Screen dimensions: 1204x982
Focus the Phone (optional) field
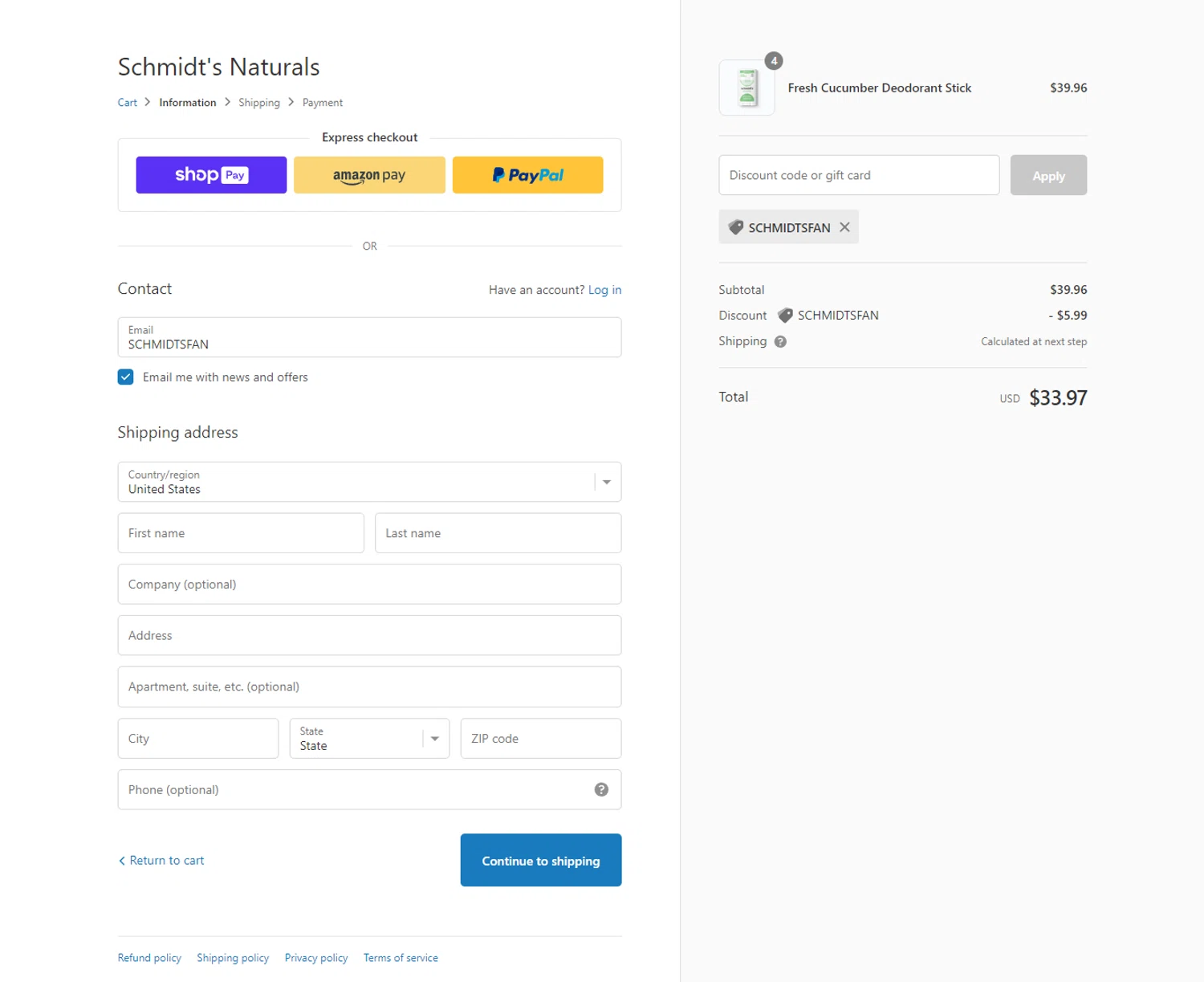(x=369, y=789)
